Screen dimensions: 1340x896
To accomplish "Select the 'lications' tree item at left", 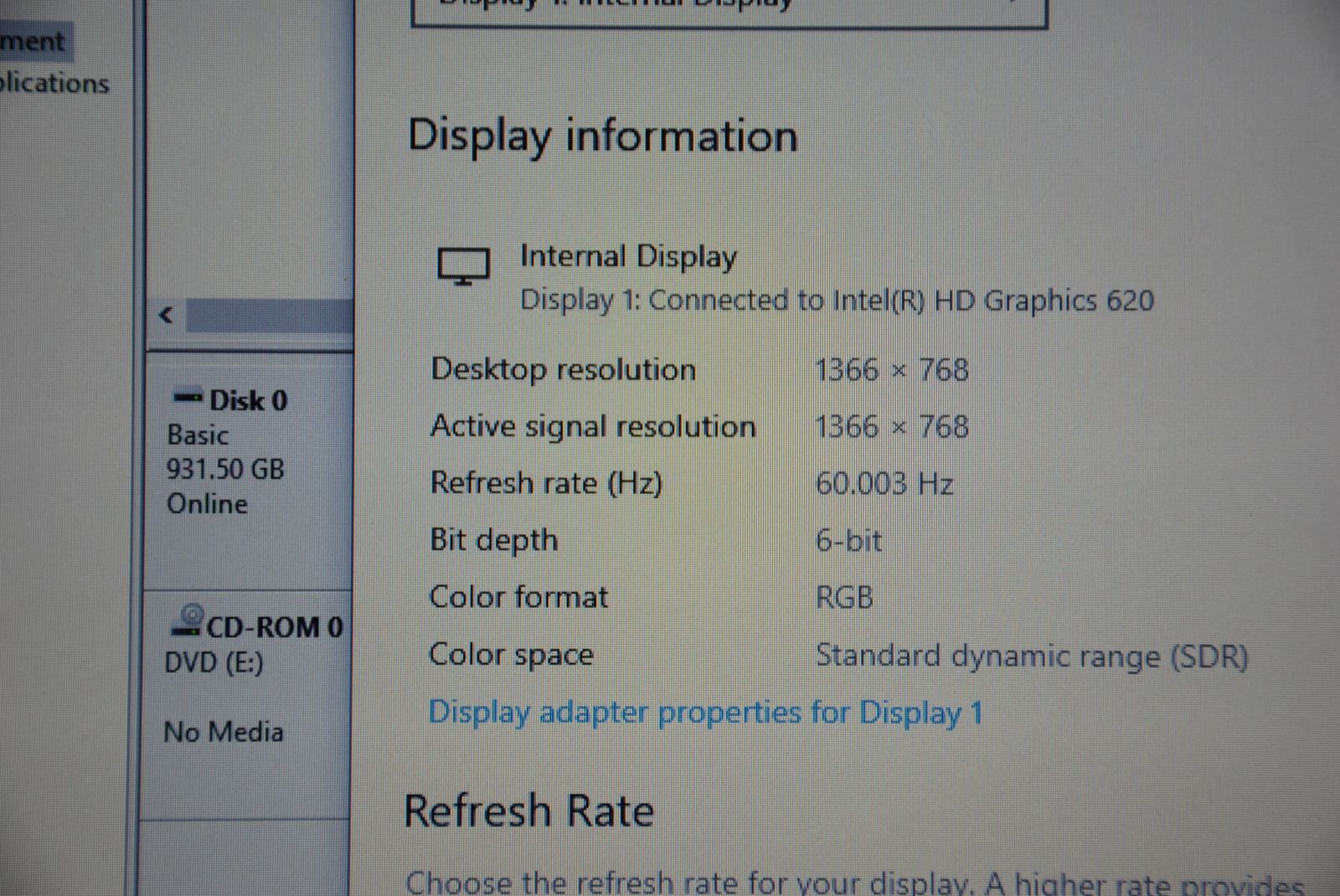I will click(x=54, y=84).
